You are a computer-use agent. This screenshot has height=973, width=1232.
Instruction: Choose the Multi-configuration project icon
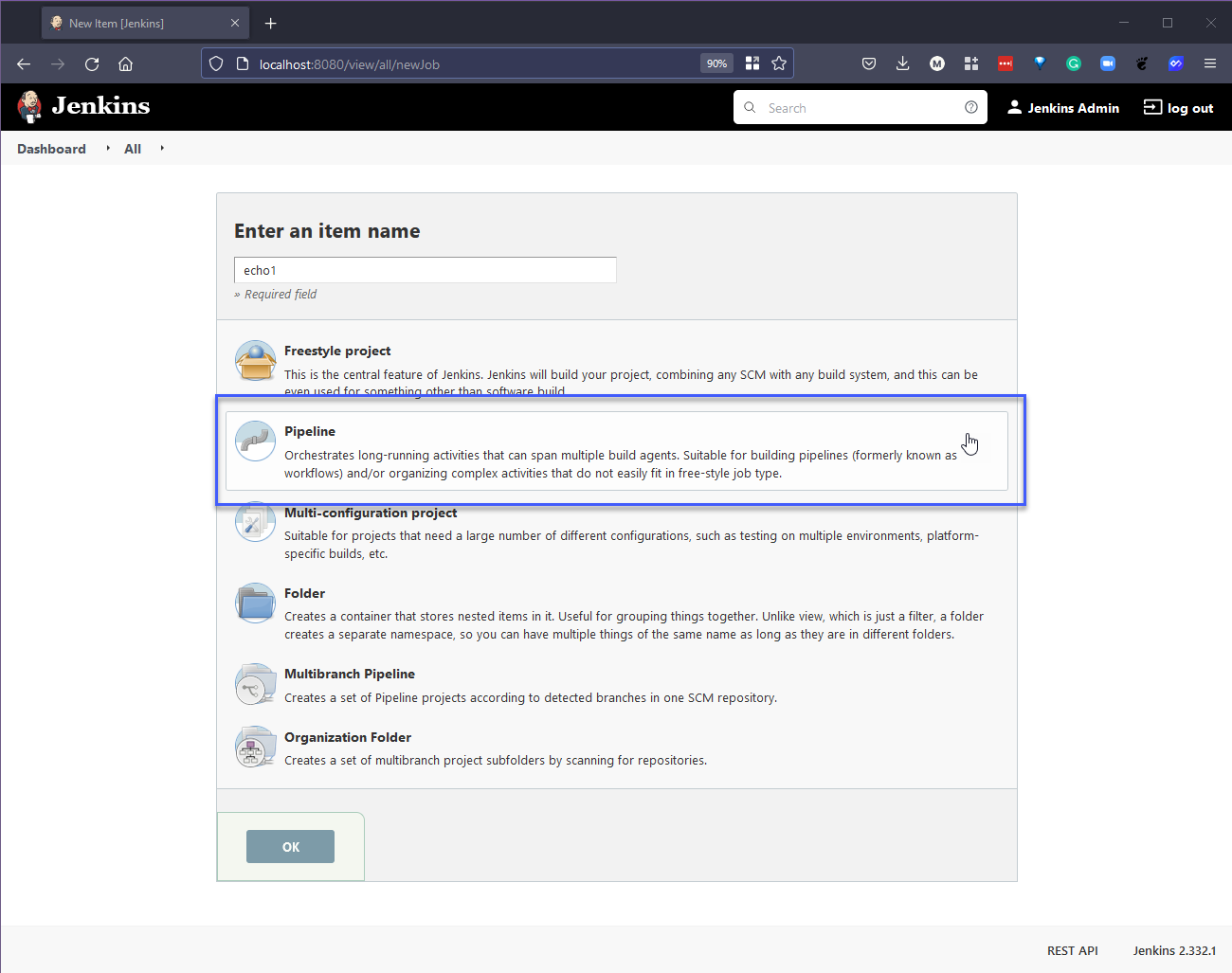pos(255,523)
